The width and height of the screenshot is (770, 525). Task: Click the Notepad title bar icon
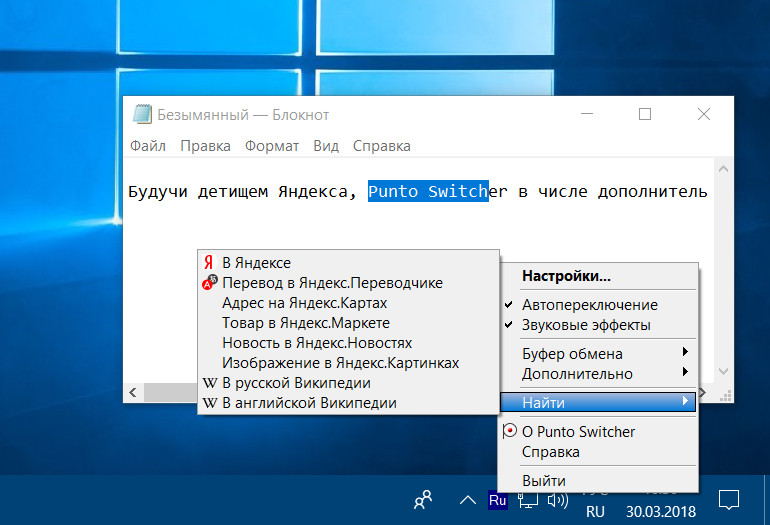pos(142,114)
